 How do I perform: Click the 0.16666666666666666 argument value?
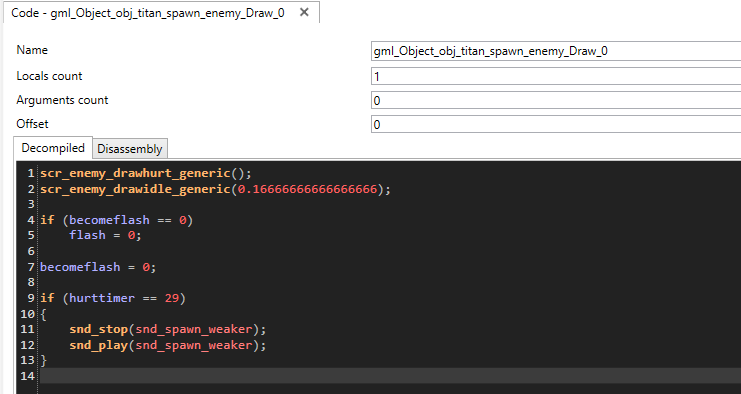(x=307, y=189)
